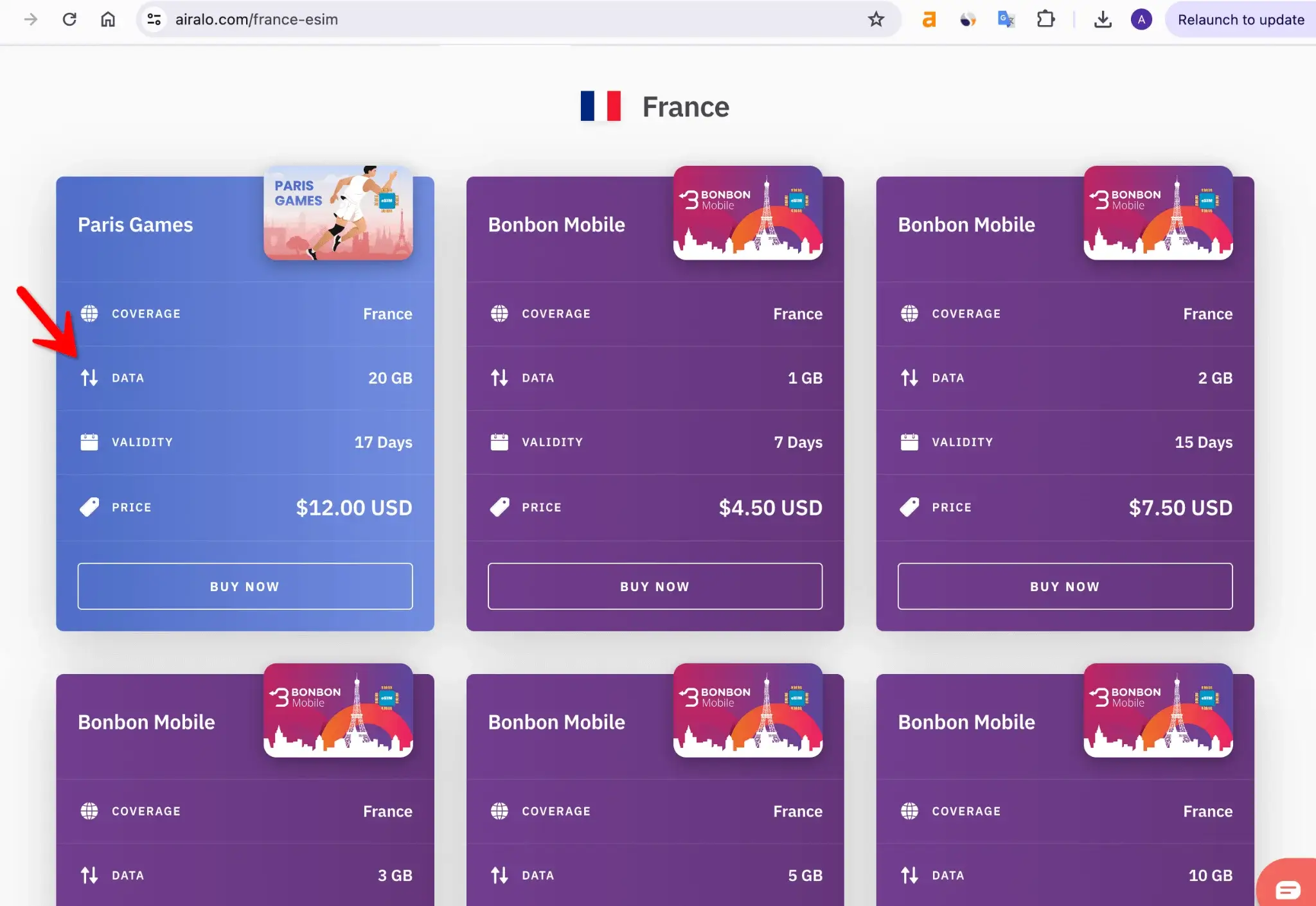Image resolution: width=1316 pixels, height=906 pixels.
Task: Click the 17 Days validity value
Action: [x=383, y=442]
